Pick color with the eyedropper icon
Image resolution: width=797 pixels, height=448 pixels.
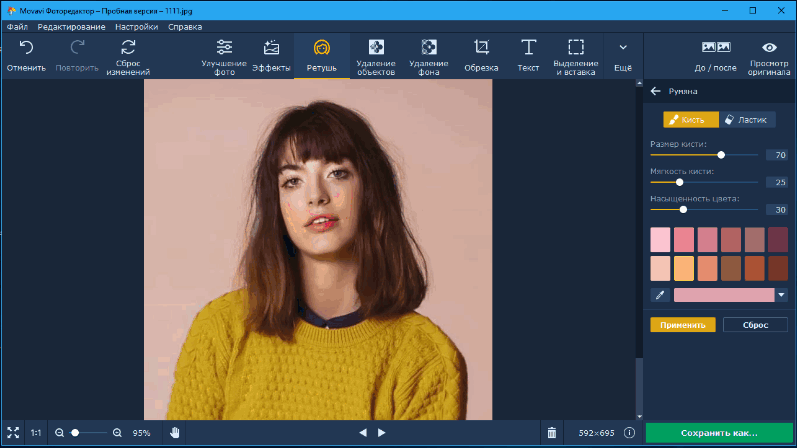[x=659, y=295]
